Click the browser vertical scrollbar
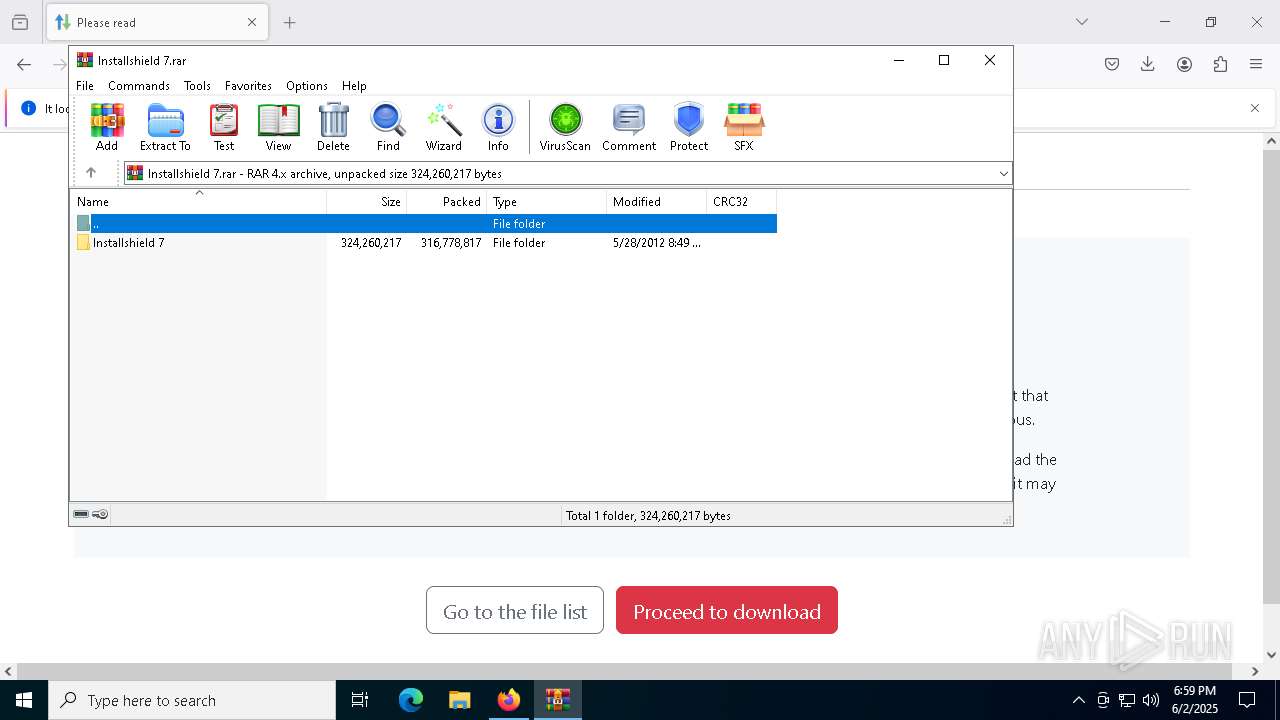Image resolution: width=1280 pixels, height=720 pixels. tap(1272, 375)
